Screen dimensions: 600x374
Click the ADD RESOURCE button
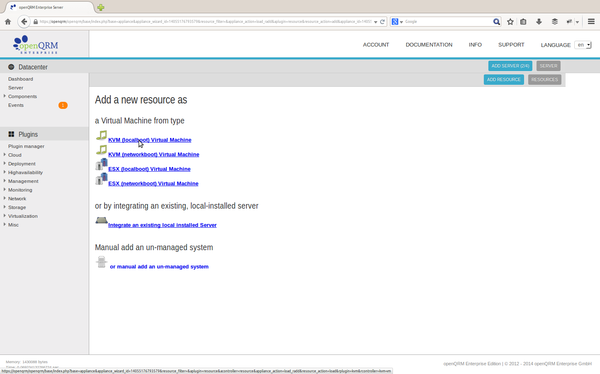(x=504, y=80)
